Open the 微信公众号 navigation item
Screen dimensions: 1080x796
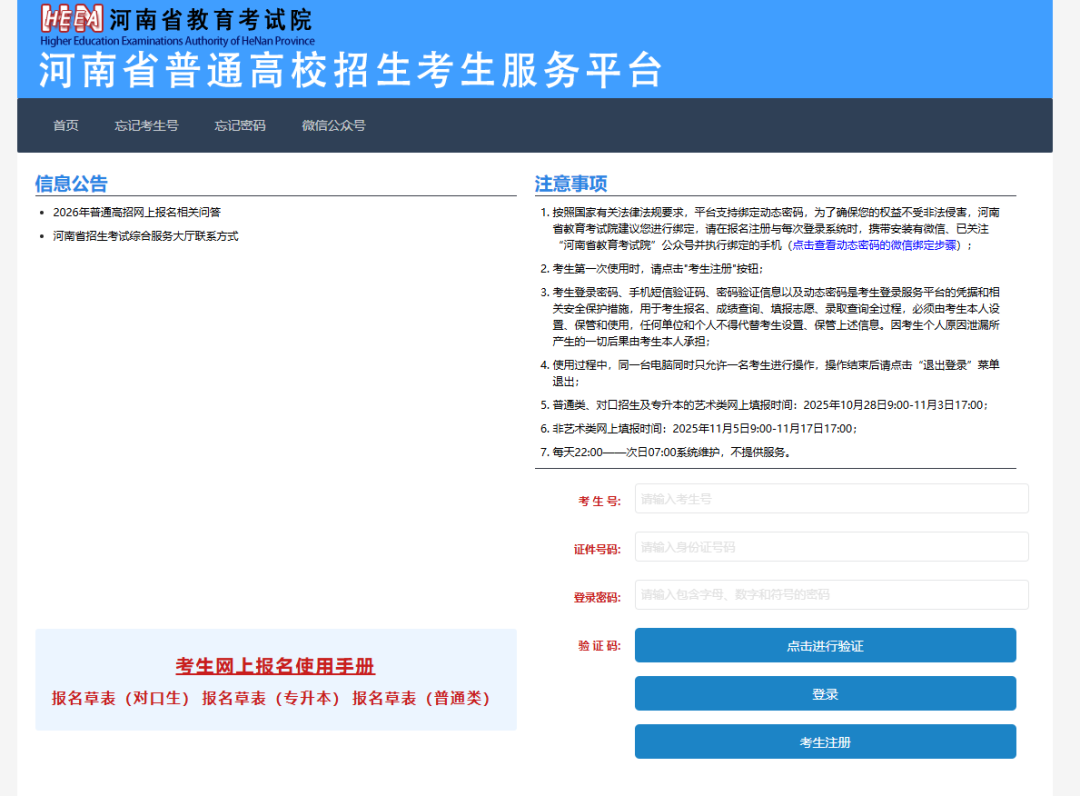coord(332,125)
